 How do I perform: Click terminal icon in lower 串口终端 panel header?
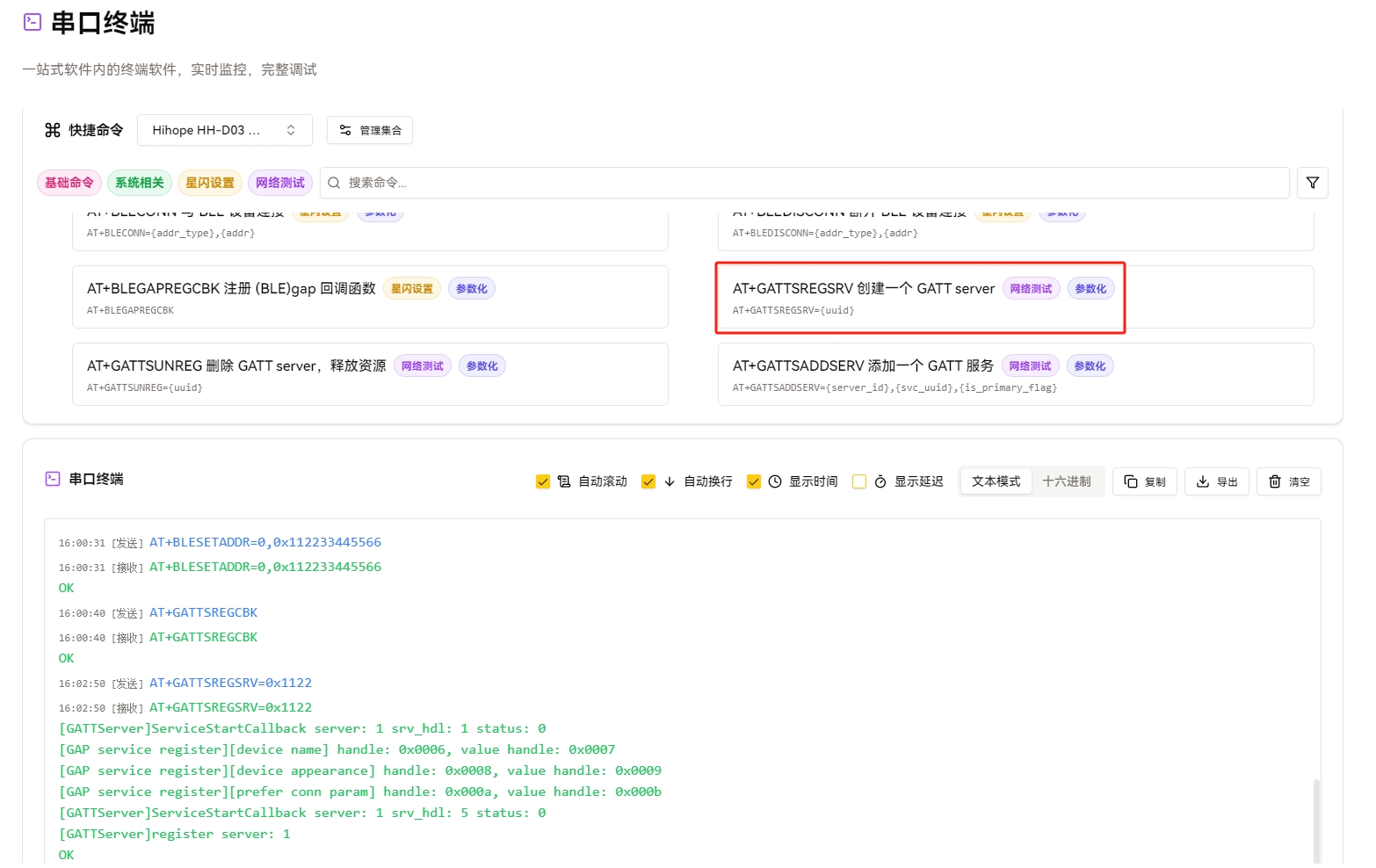point(53,479)
